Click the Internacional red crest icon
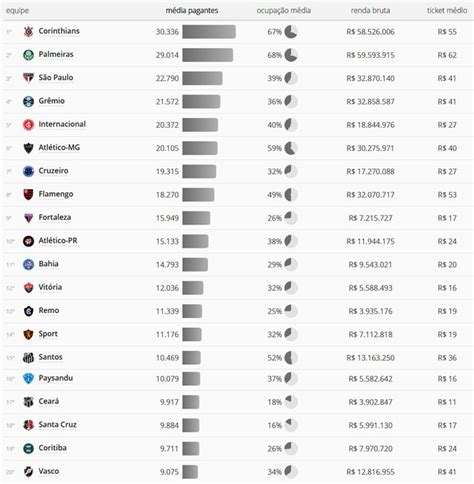This screenshot has width=474, height=484. (x=28, y=125)
